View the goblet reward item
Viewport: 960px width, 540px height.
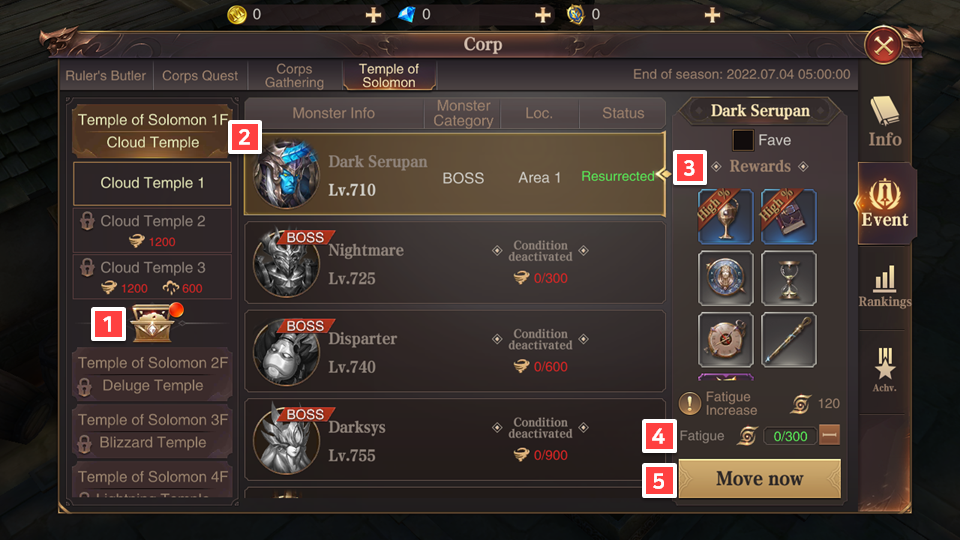coord(726,217)
